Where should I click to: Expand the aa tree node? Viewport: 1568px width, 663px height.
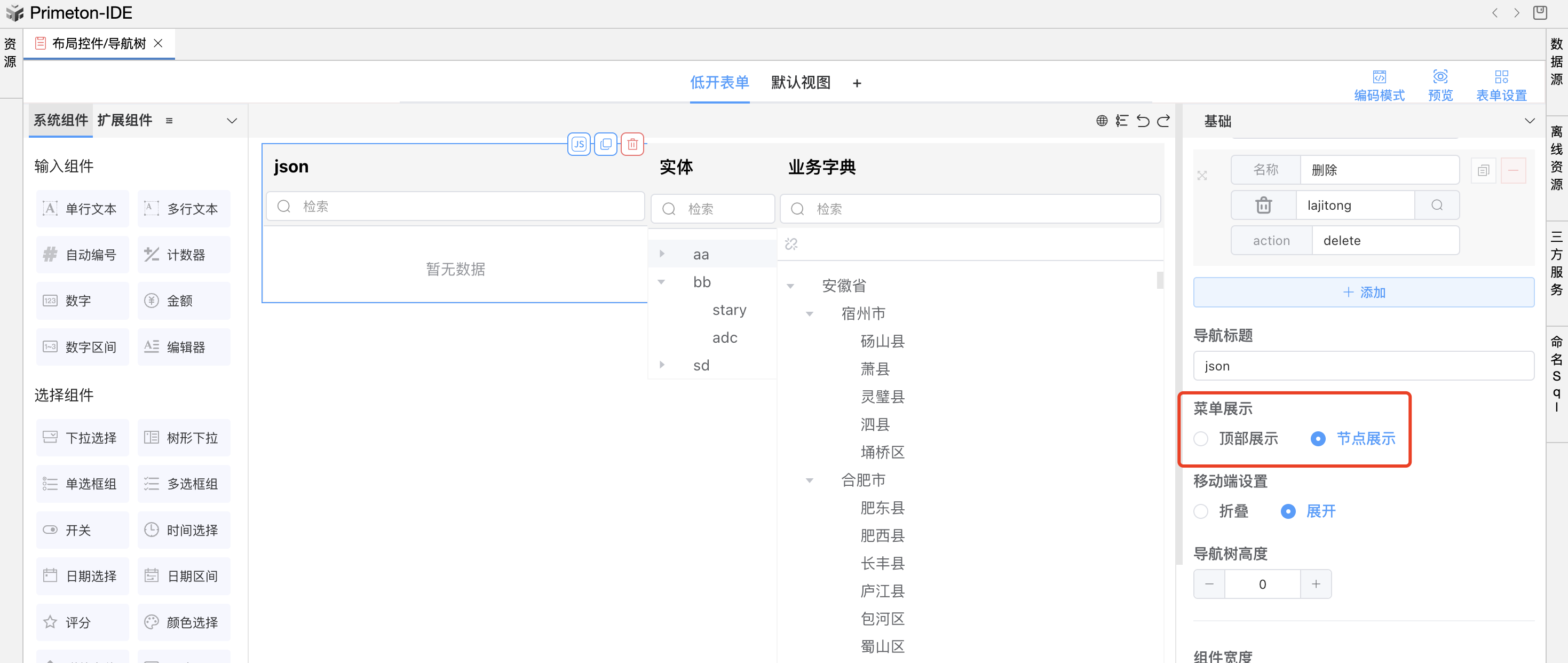[662, 254]
